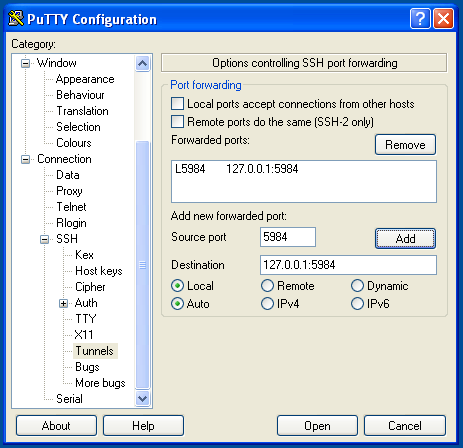This screenshot has height=448, width=463.
Task: Open the Proxy category
Action: pos(69,191)
